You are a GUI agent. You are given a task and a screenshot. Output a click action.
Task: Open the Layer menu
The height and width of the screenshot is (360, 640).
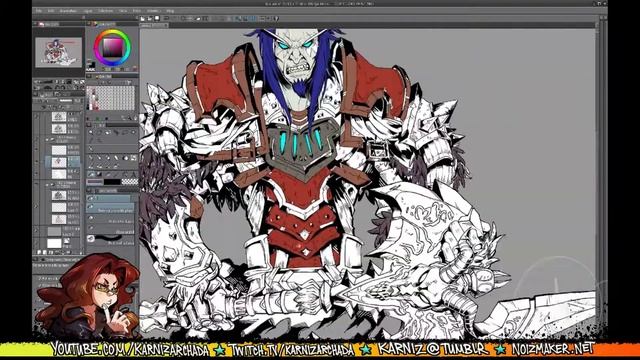click(x=87, y=11)
